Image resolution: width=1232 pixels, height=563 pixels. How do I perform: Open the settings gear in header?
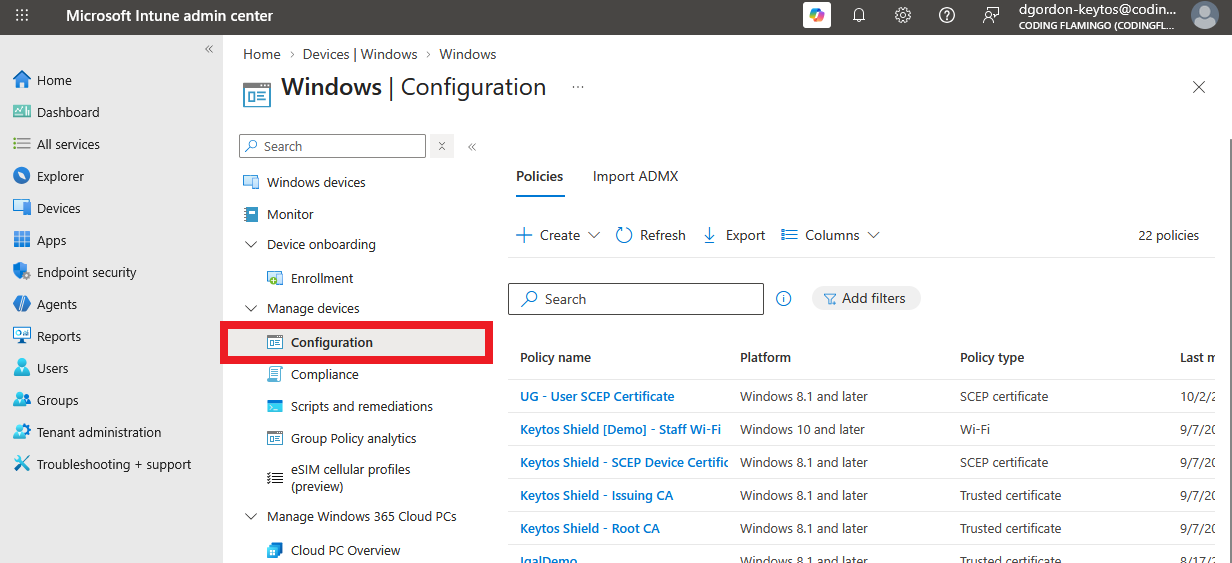click(x=903, y=15)
